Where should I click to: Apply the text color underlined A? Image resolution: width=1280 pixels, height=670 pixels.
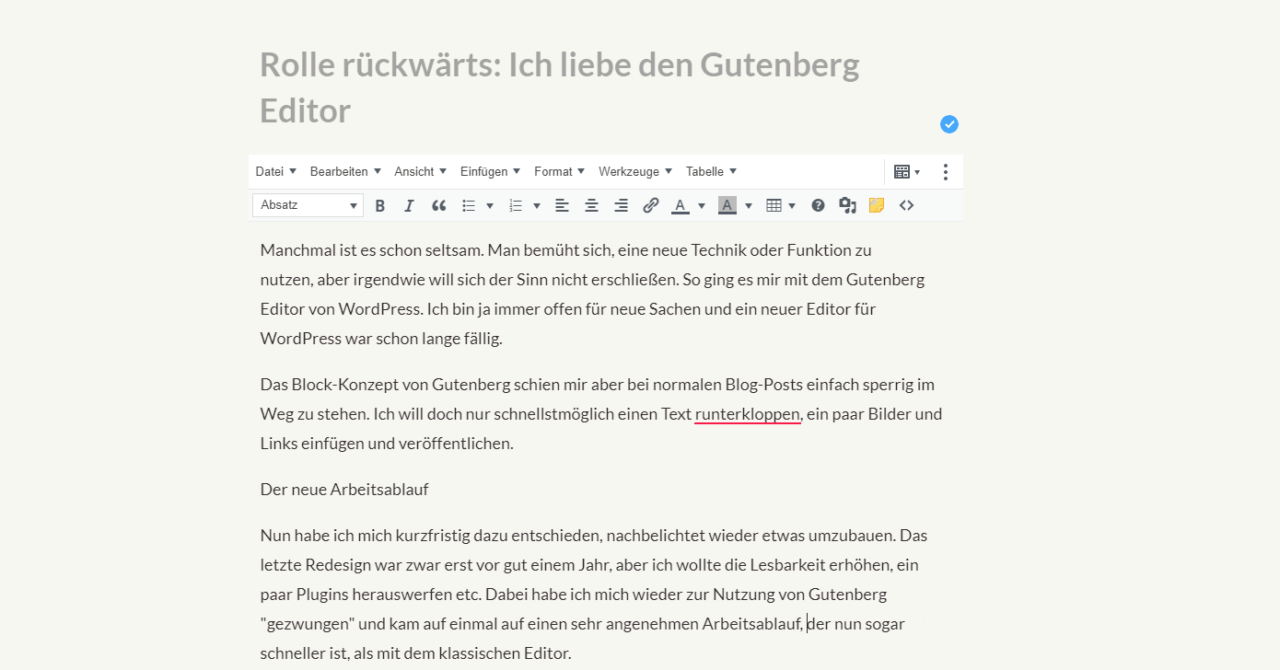point(680,206)
